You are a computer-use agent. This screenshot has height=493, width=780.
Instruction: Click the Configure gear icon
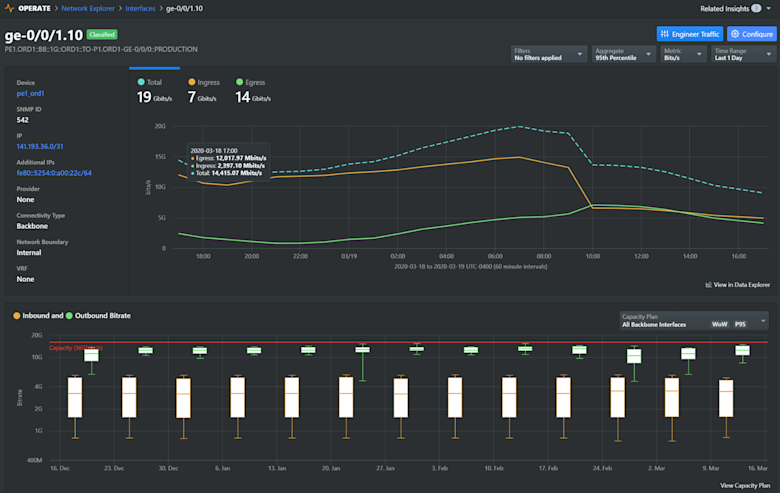(x=735, y=34)
